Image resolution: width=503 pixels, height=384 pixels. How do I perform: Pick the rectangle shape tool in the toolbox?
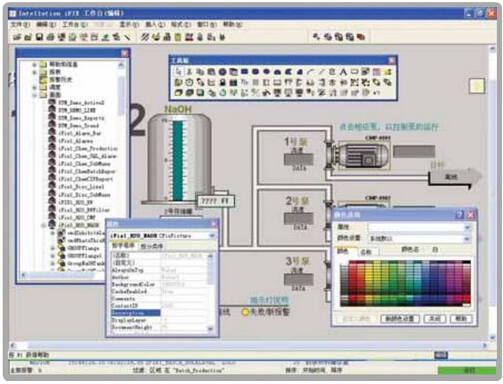pyautogui.click(x=244, y=71)
